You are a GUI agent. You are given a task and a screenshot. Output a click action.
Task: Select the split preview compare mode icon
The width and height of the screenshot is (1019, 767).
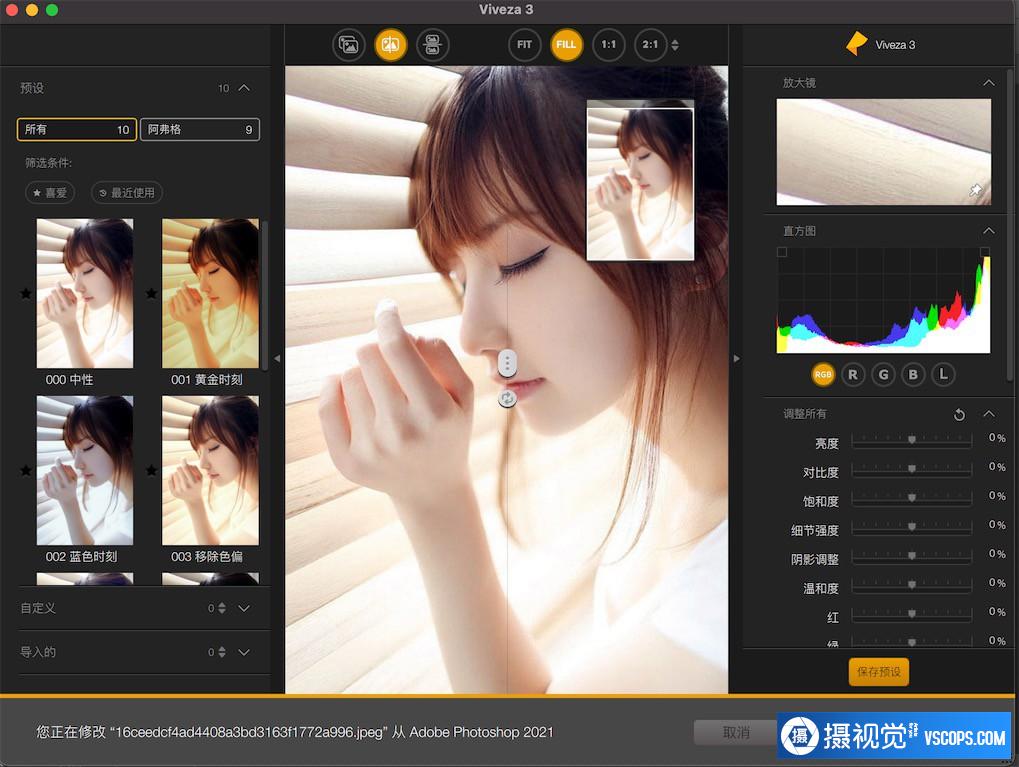[x=391, y=45]
